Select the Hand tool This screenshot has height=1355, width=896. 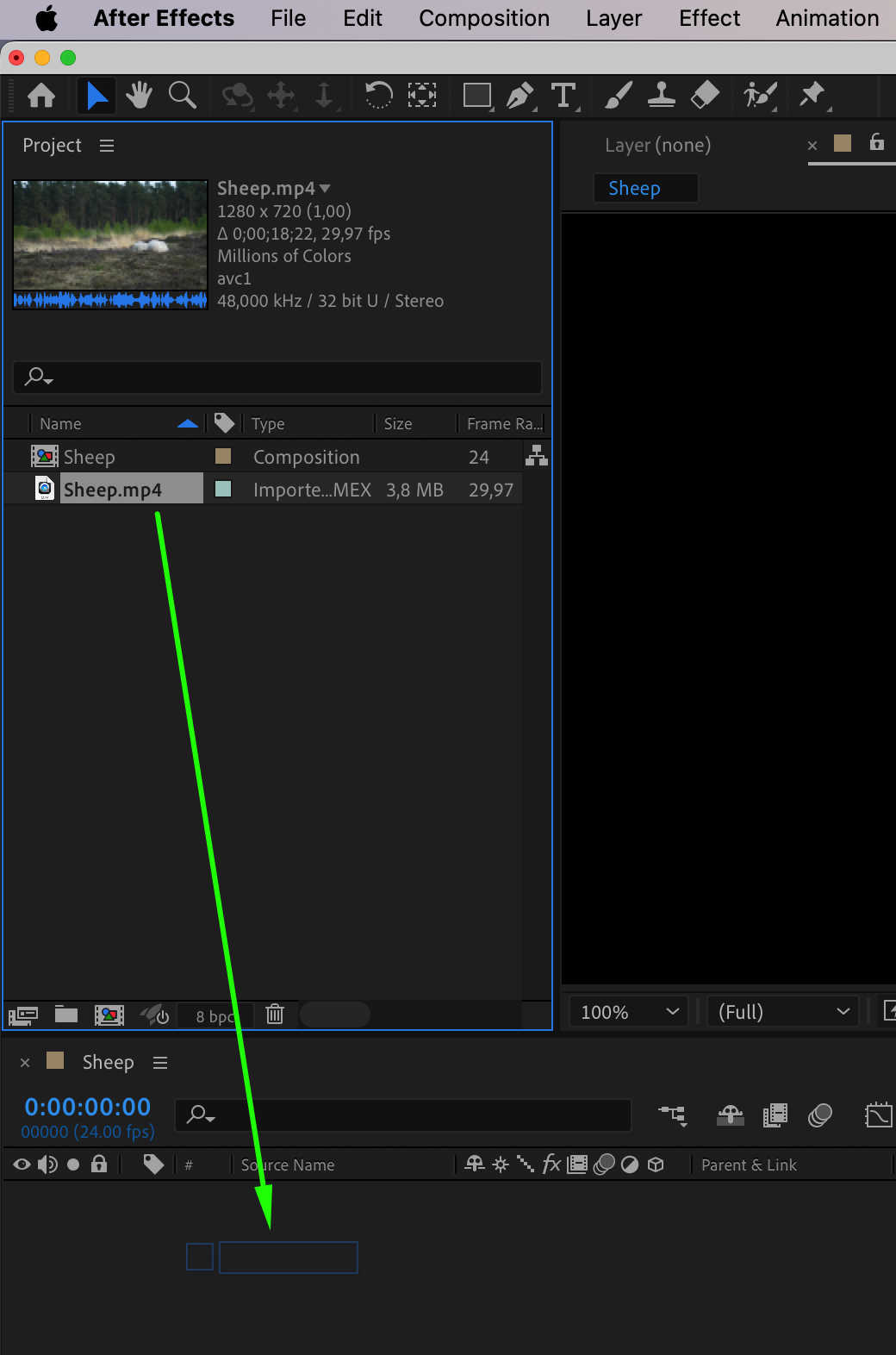click(x=139, y=95)
